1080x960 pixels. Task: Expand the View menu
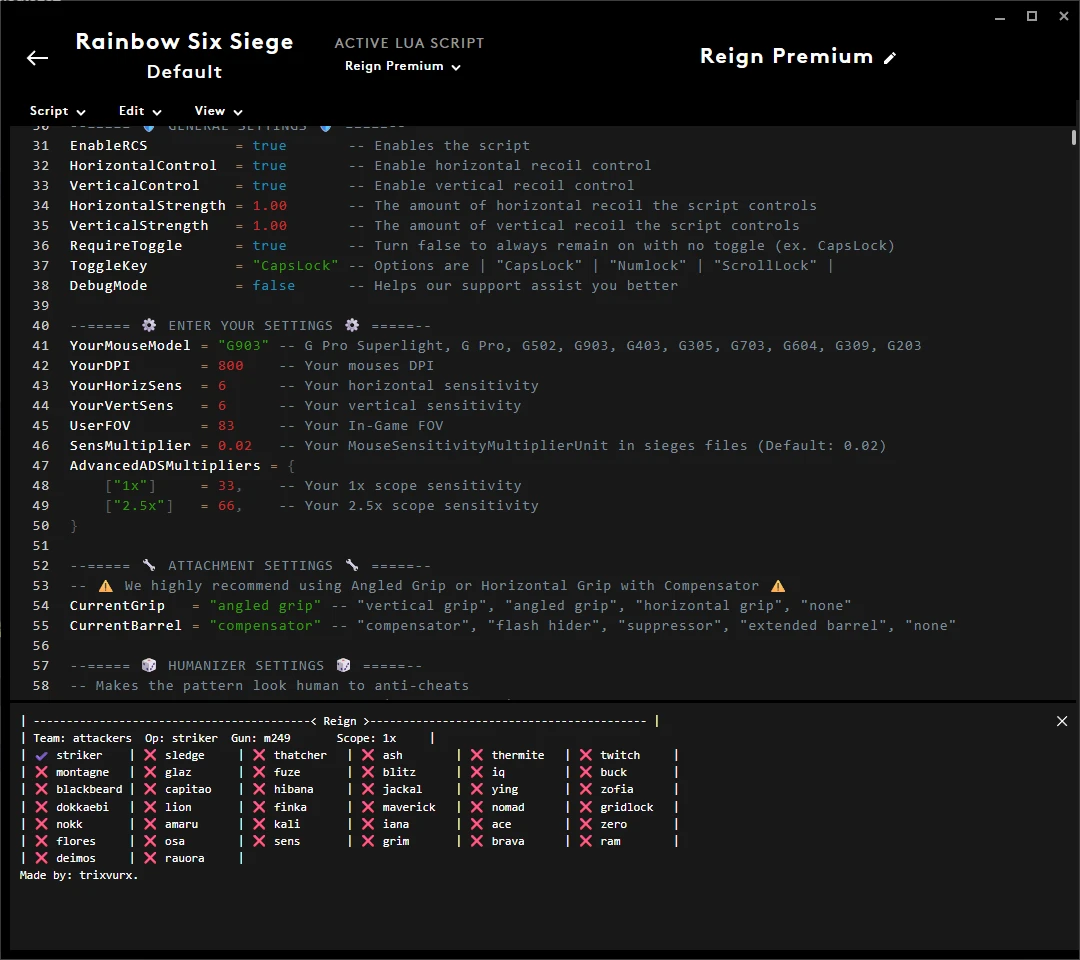(218, 111)
